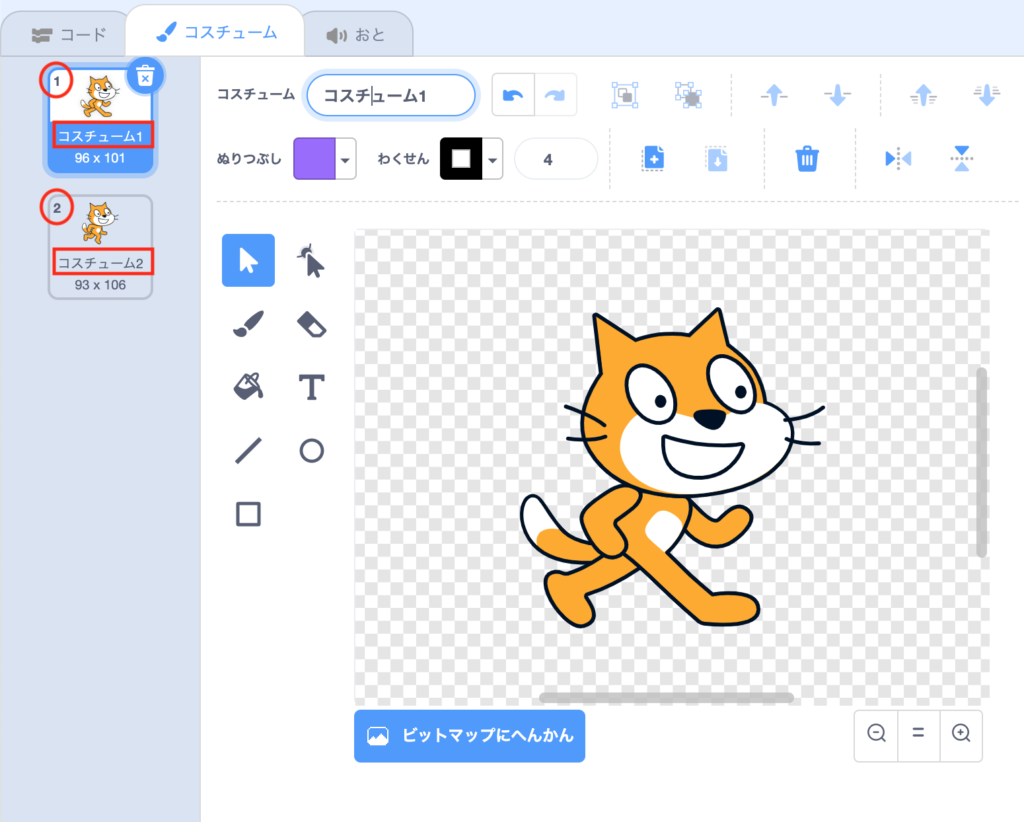The height and width of the screenshot is (822, 1024).
Task: Delete selection with the trash icon in toolbar
Action: (807, 158)
